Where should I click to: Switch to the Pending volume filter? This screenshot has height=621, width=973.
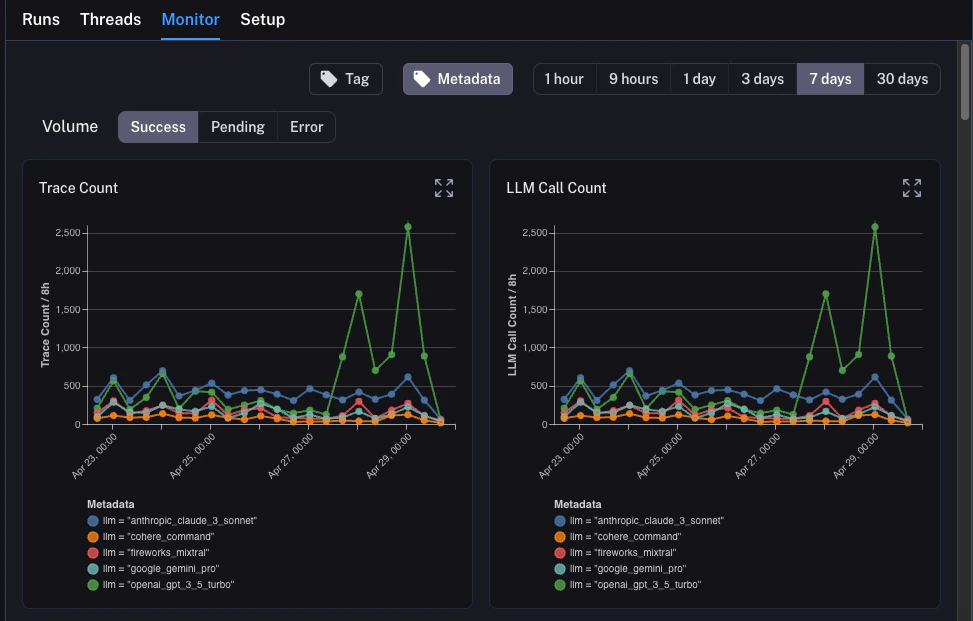pyautogui.click(x=238, y=127)
